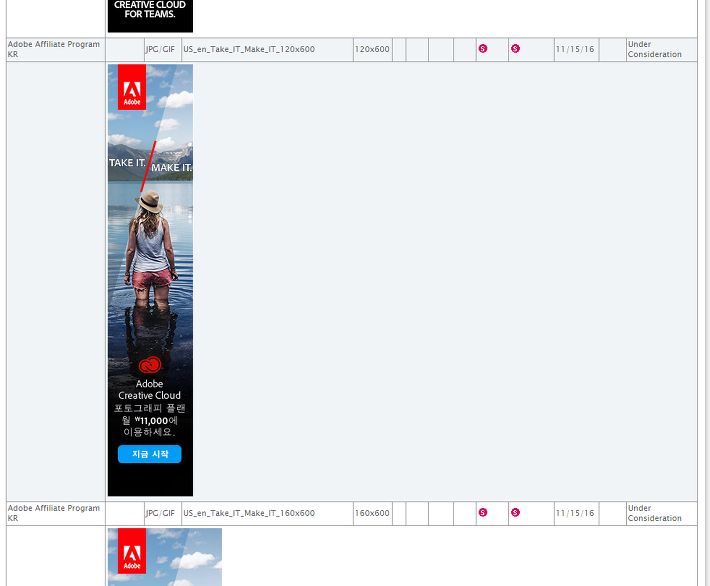Click first pink dollar icon in 160x600 row
Viewport: 710px width, 586px height.
[483, 512]
